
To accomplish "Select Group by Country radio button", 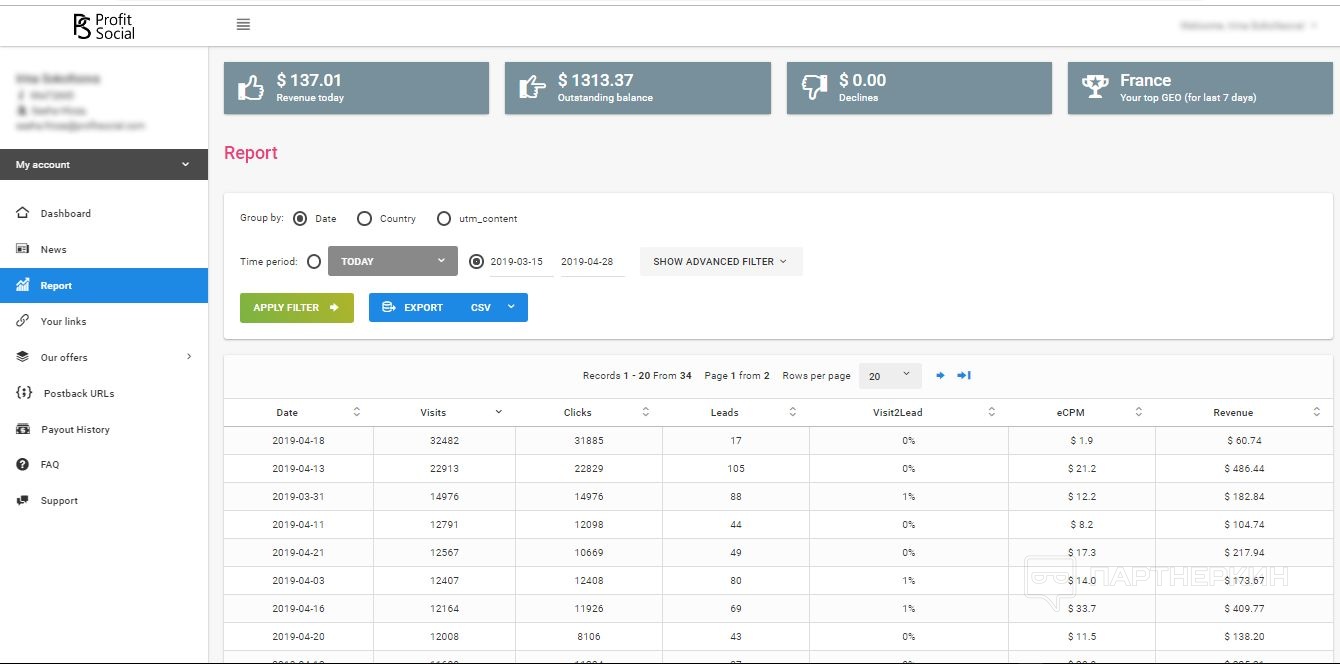I will pyautogui.click(x=364, y=219).
